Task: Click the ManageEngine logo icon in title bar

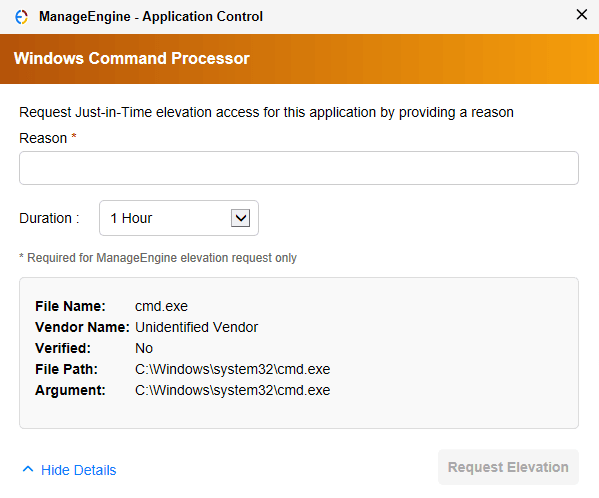Action: (x=21, y=17)
